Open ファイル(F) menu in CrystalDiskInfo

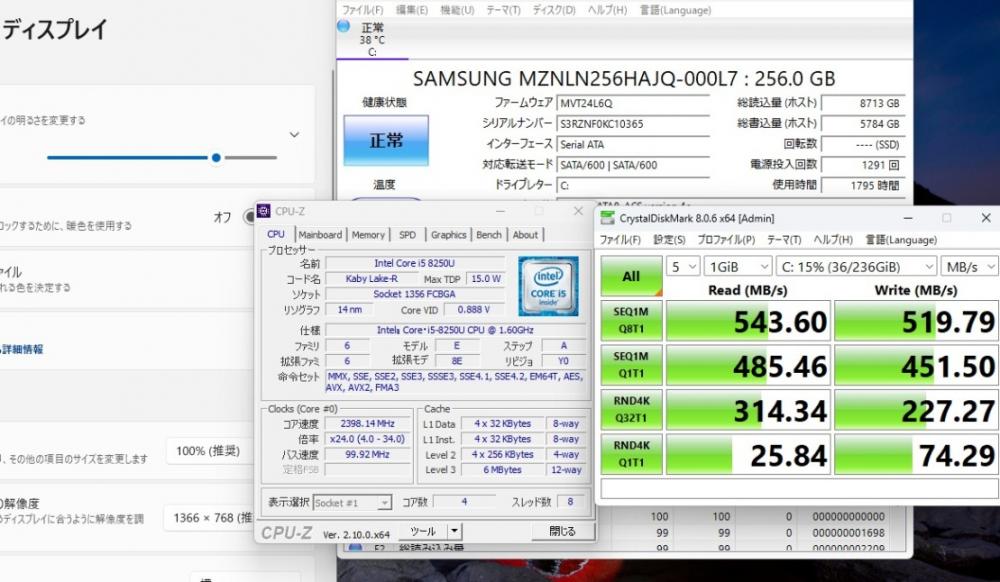pyautogui.click(x=363, y=10)
